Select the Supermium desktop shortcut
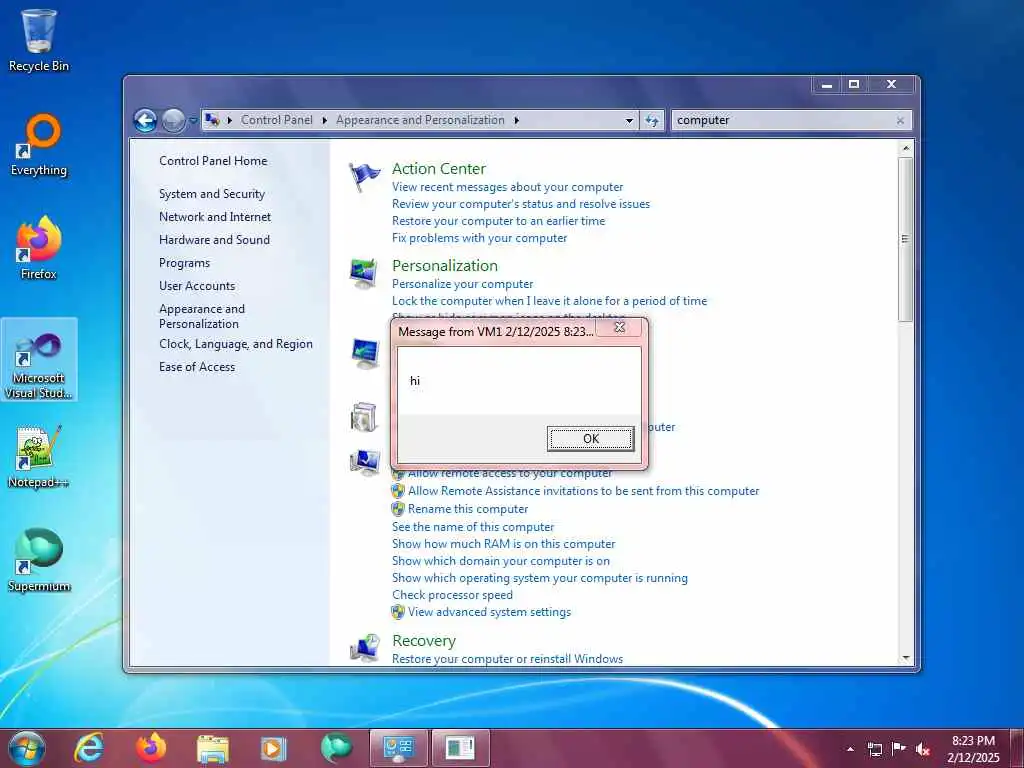 point(39,560)
